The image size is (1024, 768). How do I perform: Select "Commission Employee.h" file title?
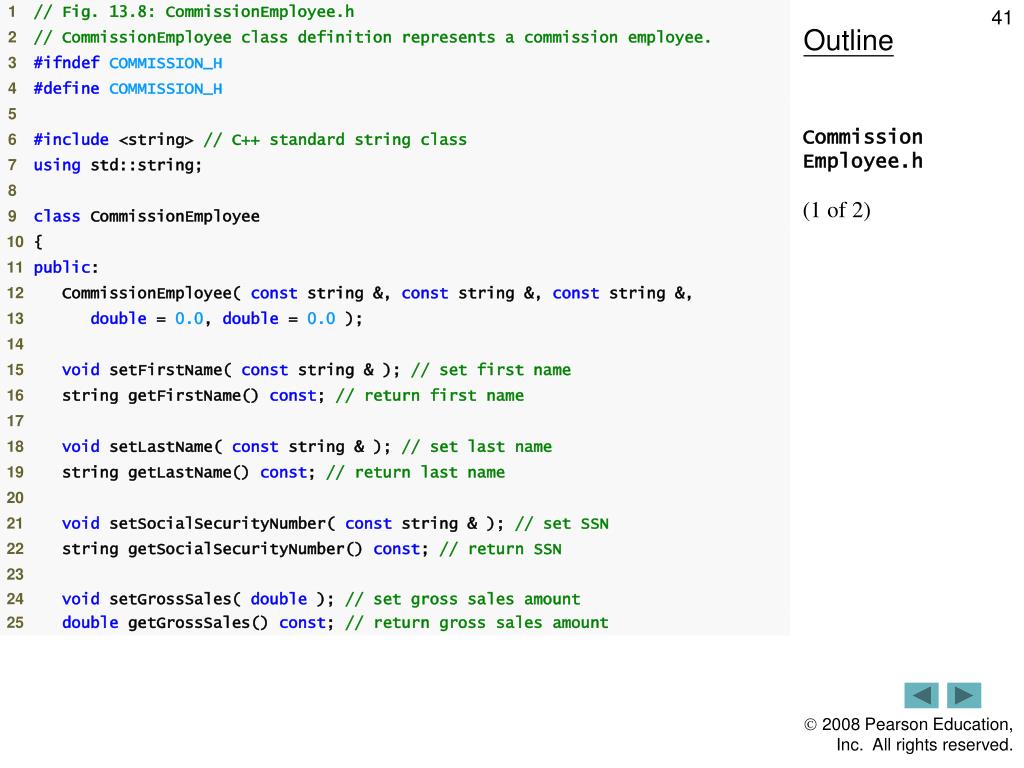coord(863,149)
